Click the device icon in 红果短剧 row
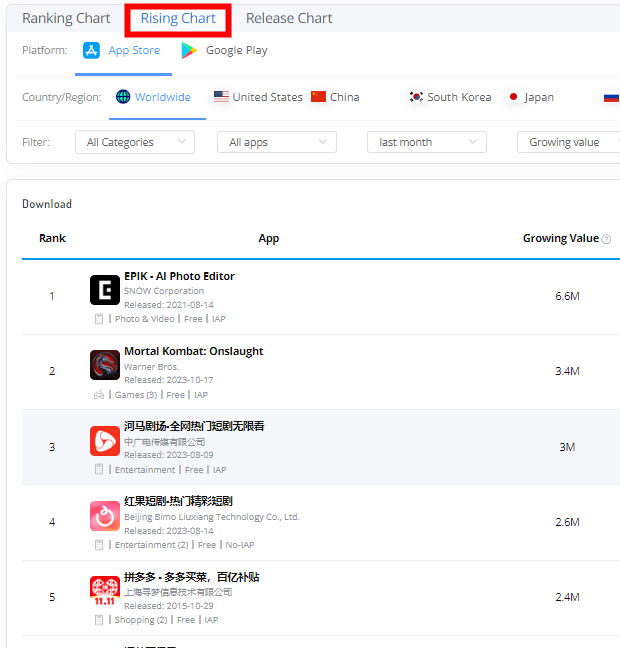 coord(99,545)
